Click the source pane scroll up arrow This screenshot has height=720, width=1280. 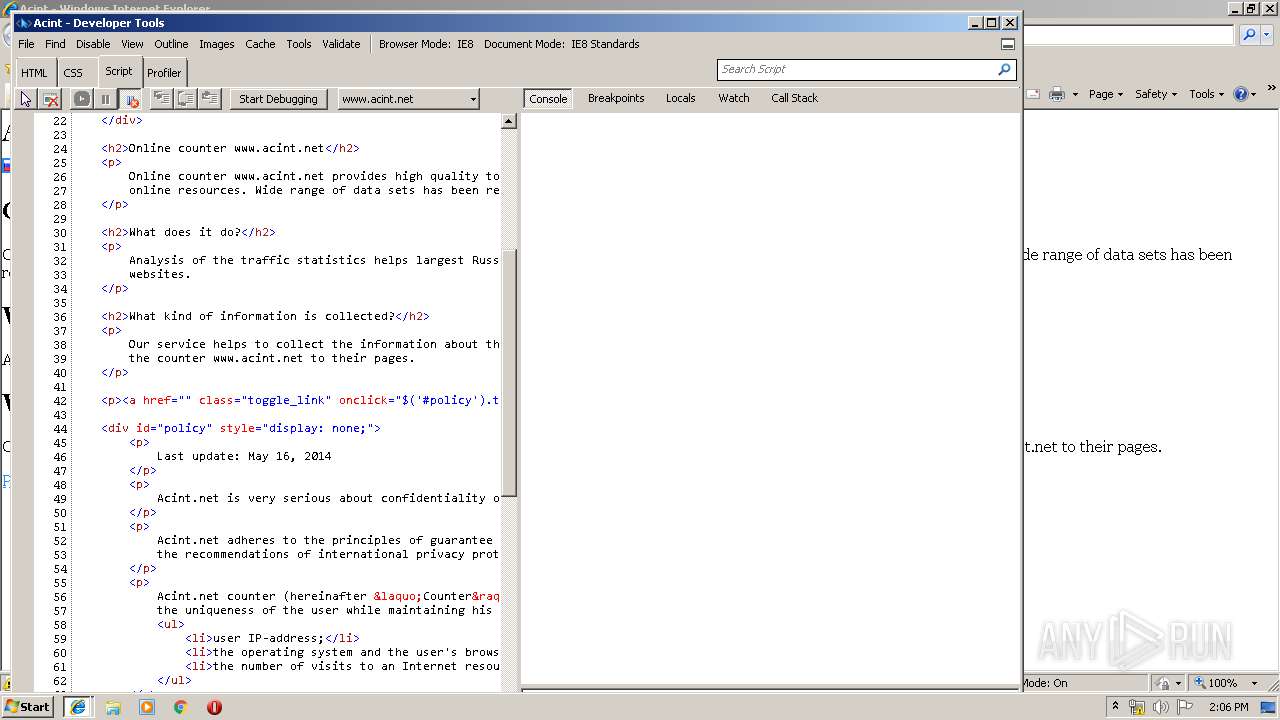point(509,121)
